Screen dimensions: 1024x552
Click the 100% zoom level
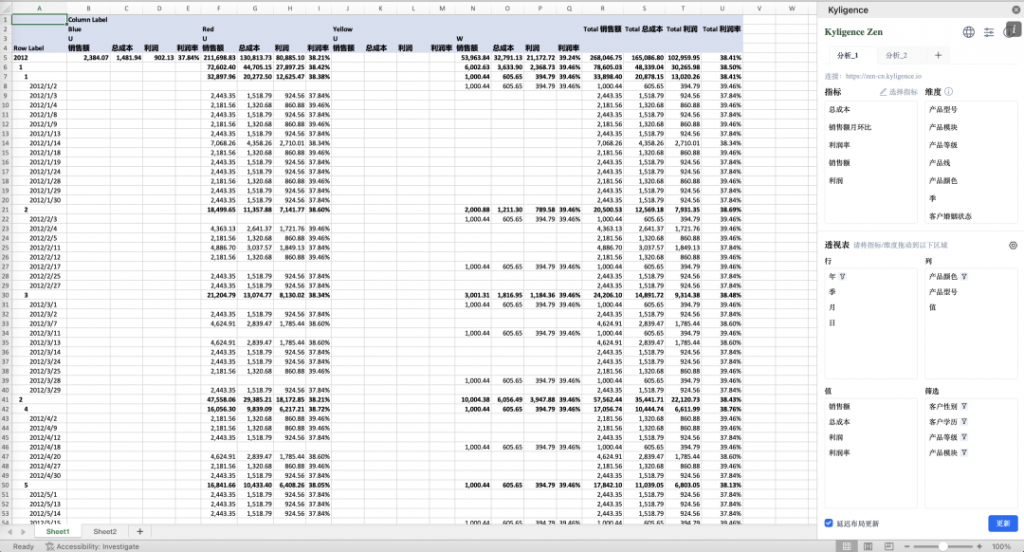click(1001, 546)
